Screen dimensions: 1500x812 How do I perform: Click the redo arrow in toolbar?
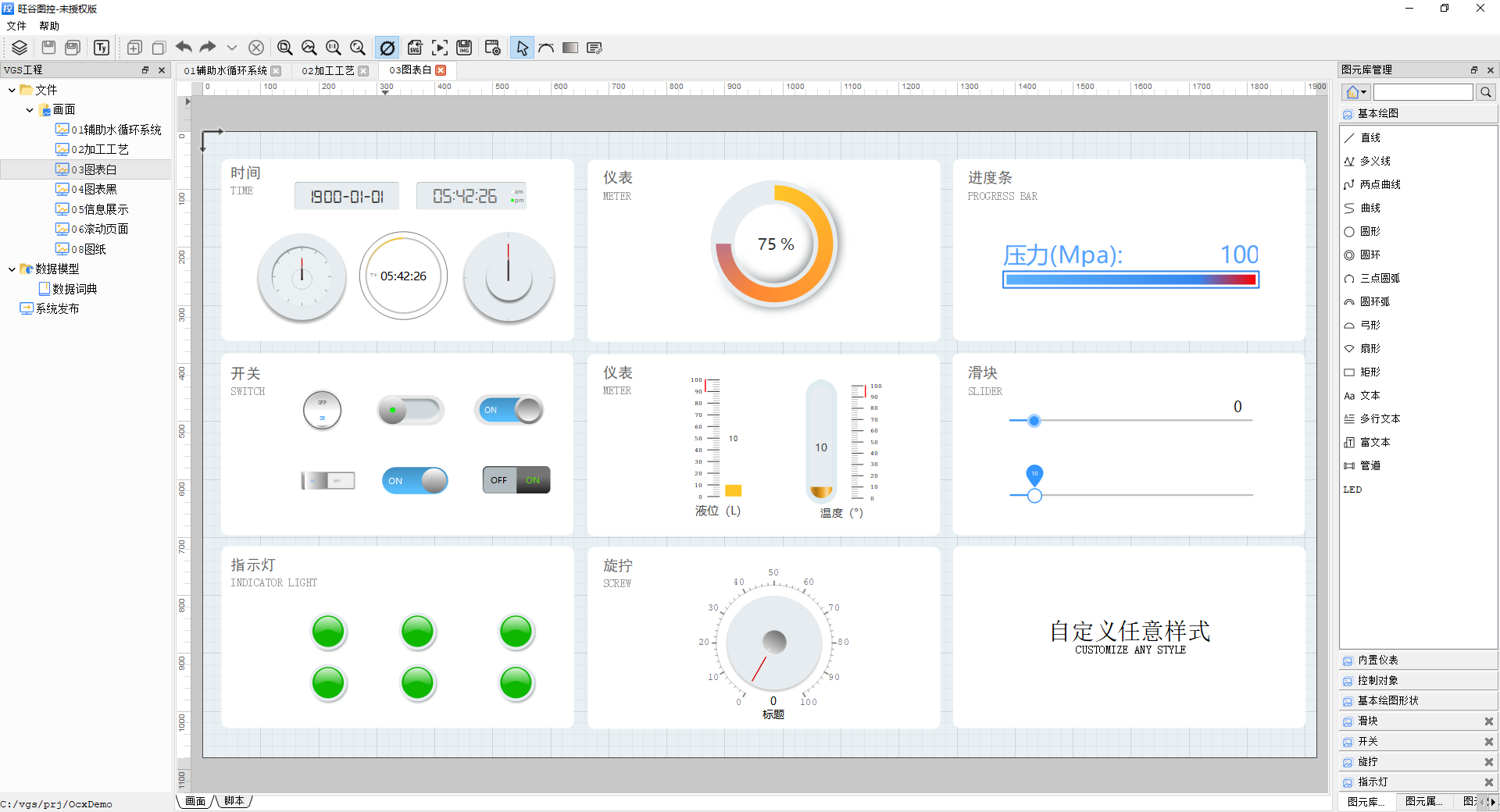208,48
